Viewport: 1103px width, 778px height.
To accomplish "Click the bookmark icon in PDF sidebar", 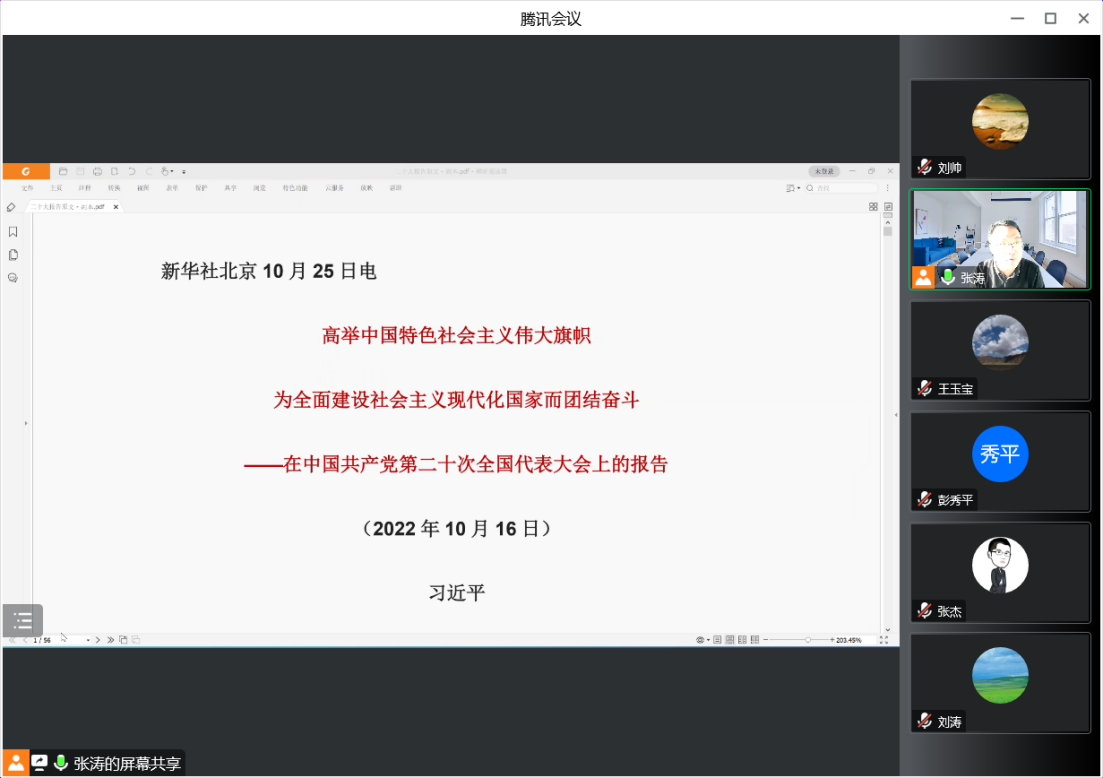I will pyautogui.click(x=13, y=232).
